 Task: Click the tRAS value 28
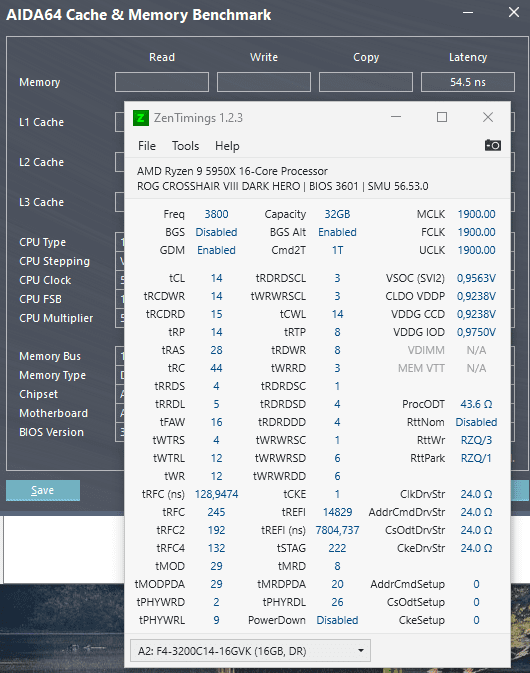point(216,350)
